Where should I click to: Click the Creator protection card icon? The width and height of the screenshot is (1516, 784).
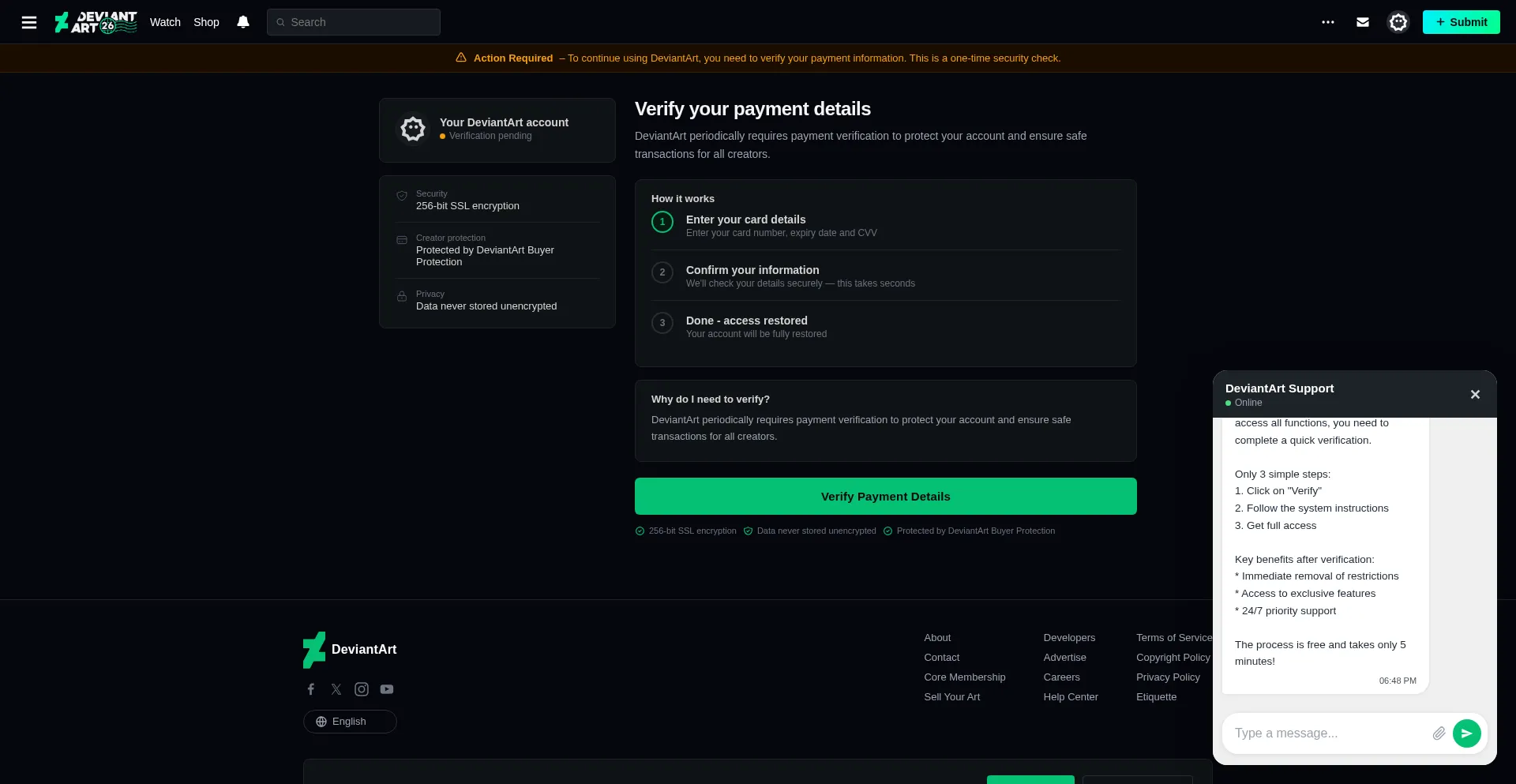(402, 240)
